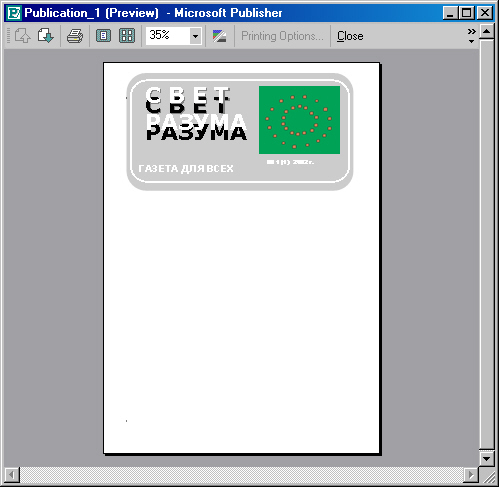499x487 pixels.
Task: Go to next page with arrow icon
Action: pyautogui.click(x=46, y=36)
